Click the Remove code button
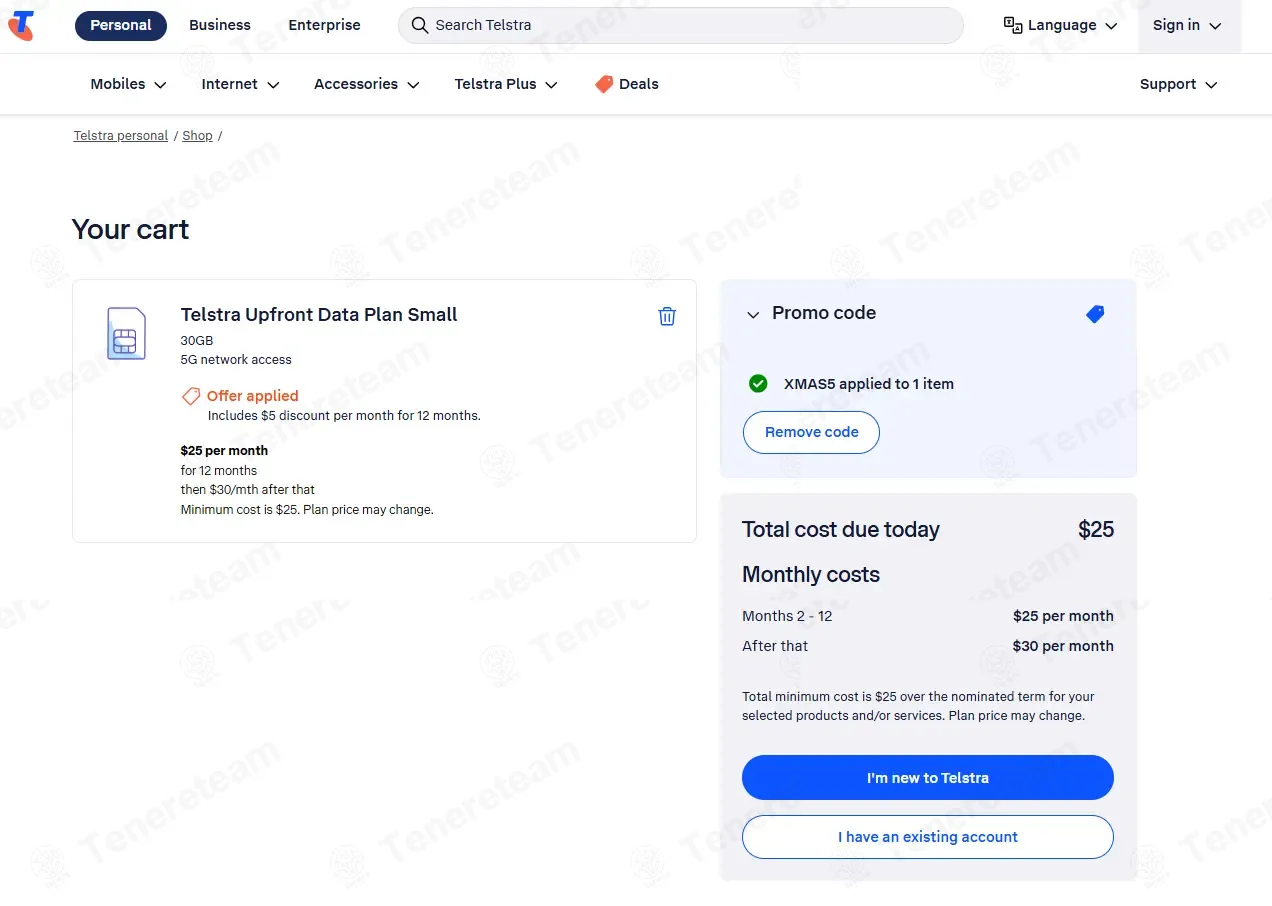Viewport: 1272px width, 906px height. click(x=811, y=432)
